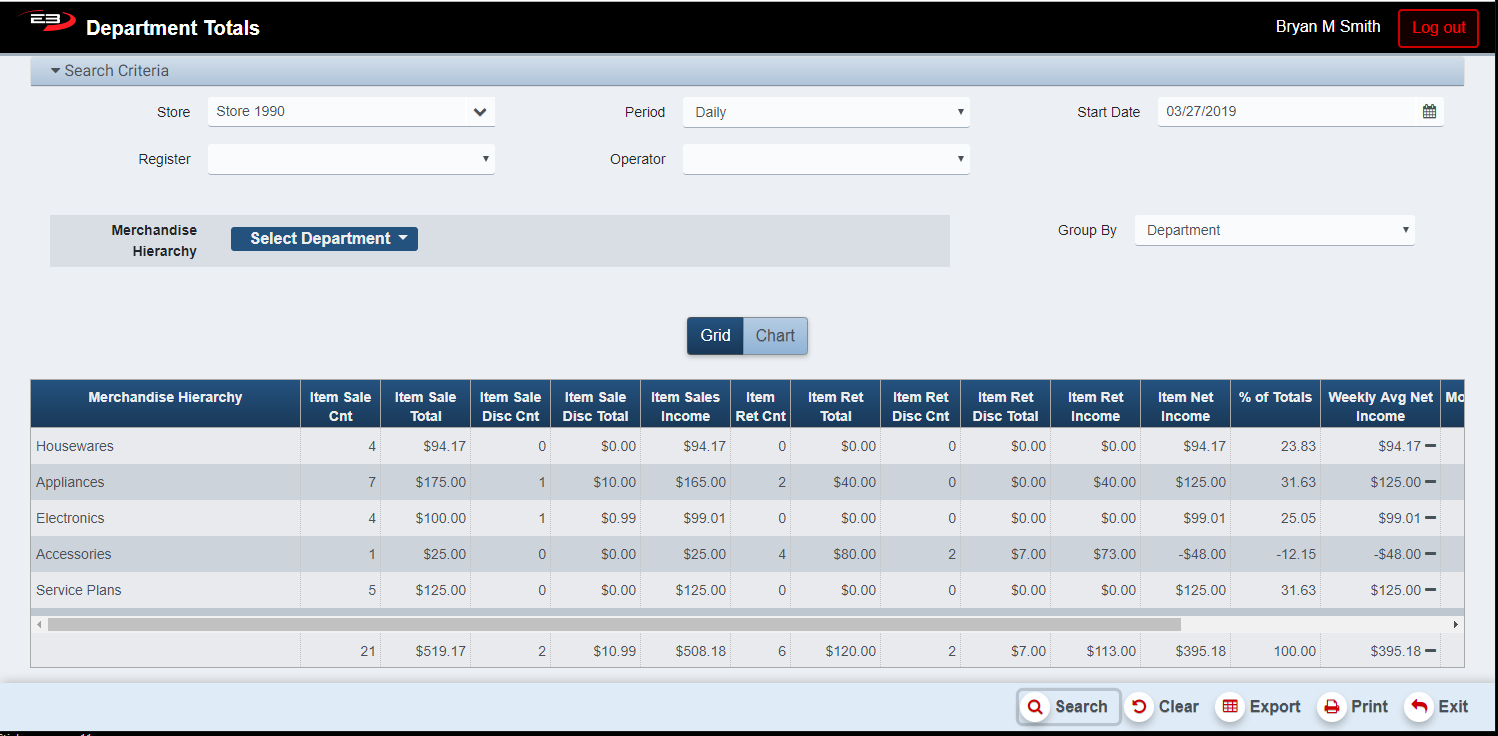Click the Search magnifier icon
Image resolution: width=1498 pixels, height=736 pixels.
(1036, 707)
